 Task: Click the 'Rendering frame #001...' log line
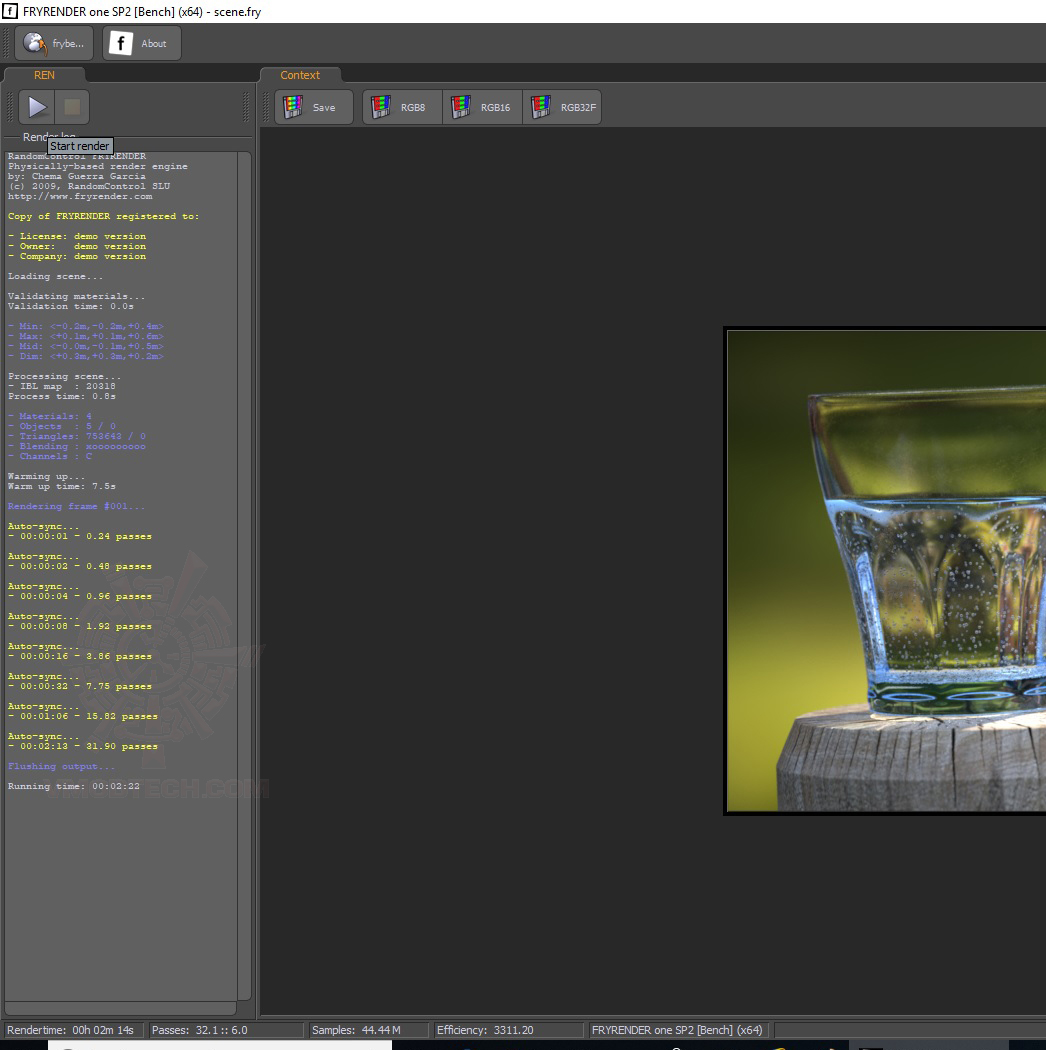76,506
